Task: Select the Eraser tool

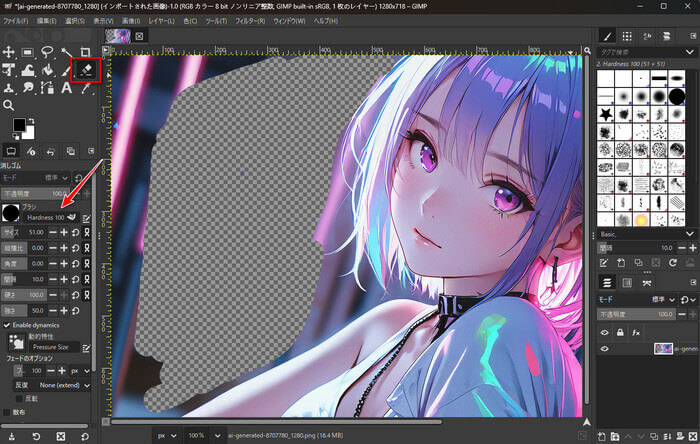Action: [x=86, y=70]
